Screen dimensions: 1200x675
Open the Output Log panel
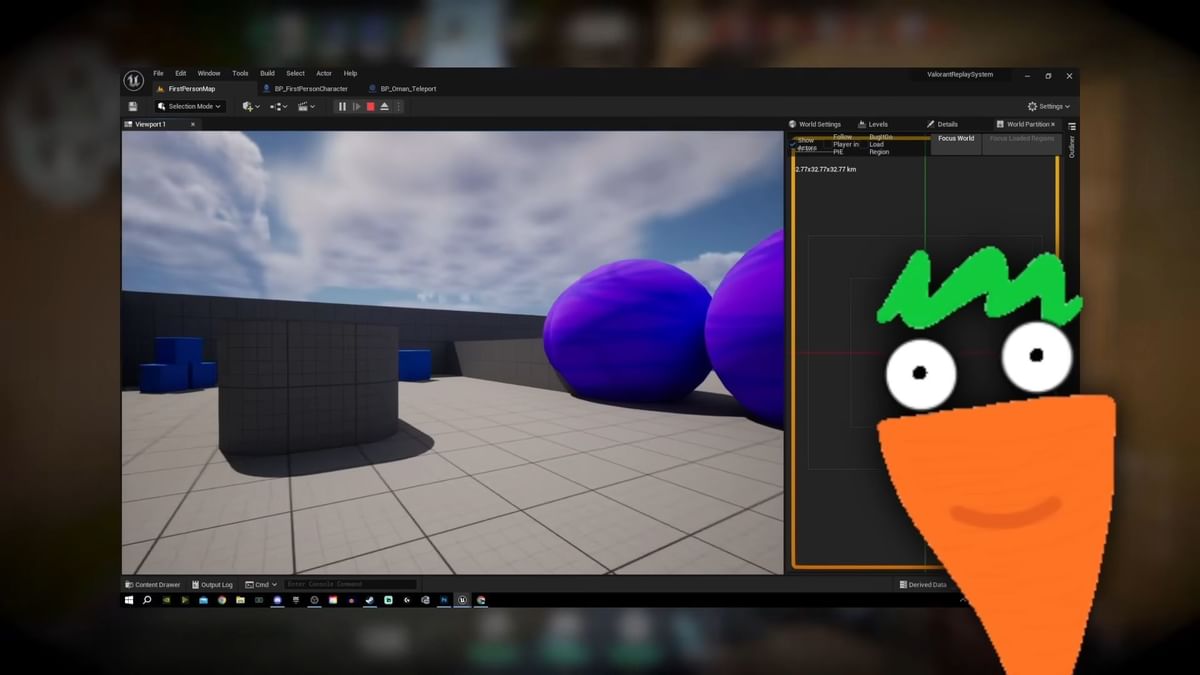click(x=213, y=584)
